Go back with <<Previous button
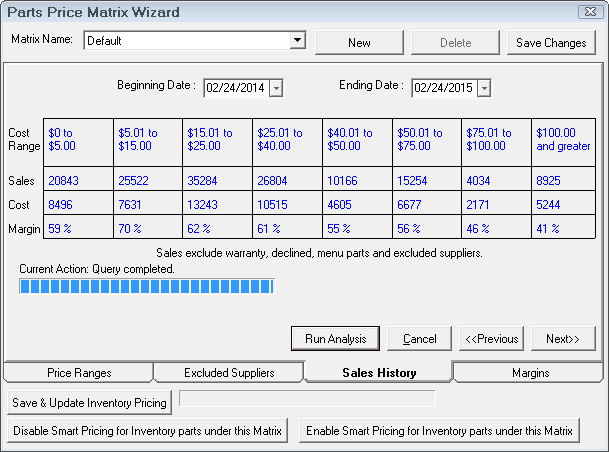Viewport: 609px width, 452px height. tap(491, 339)
